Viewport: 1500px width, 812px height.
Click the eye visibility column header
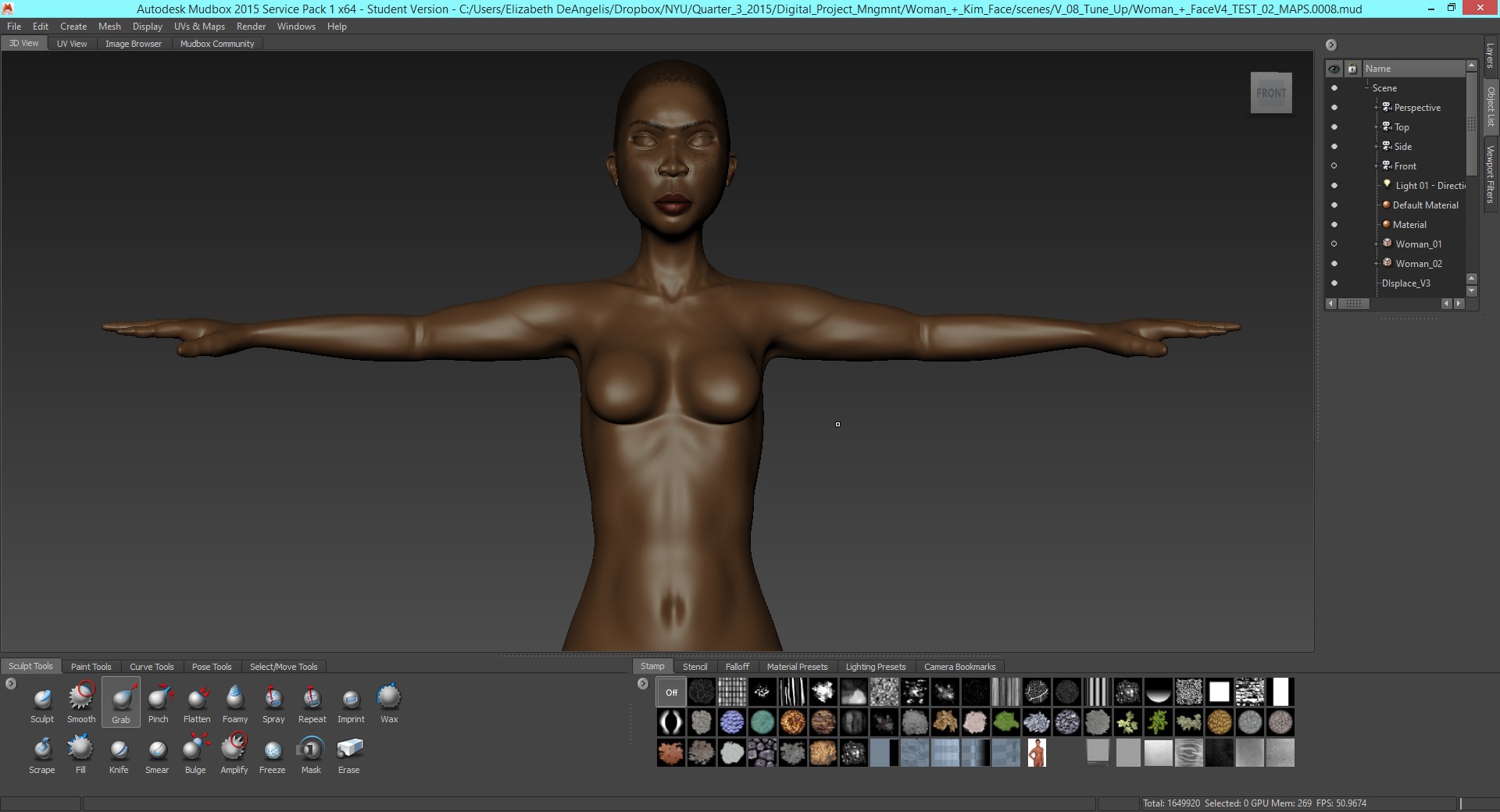pyautogui.click(x=1334, y=69)
